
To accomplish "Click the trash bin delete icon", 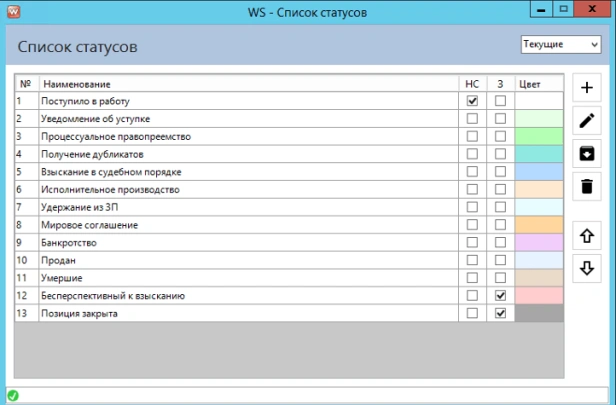I will tap(587, 185).
